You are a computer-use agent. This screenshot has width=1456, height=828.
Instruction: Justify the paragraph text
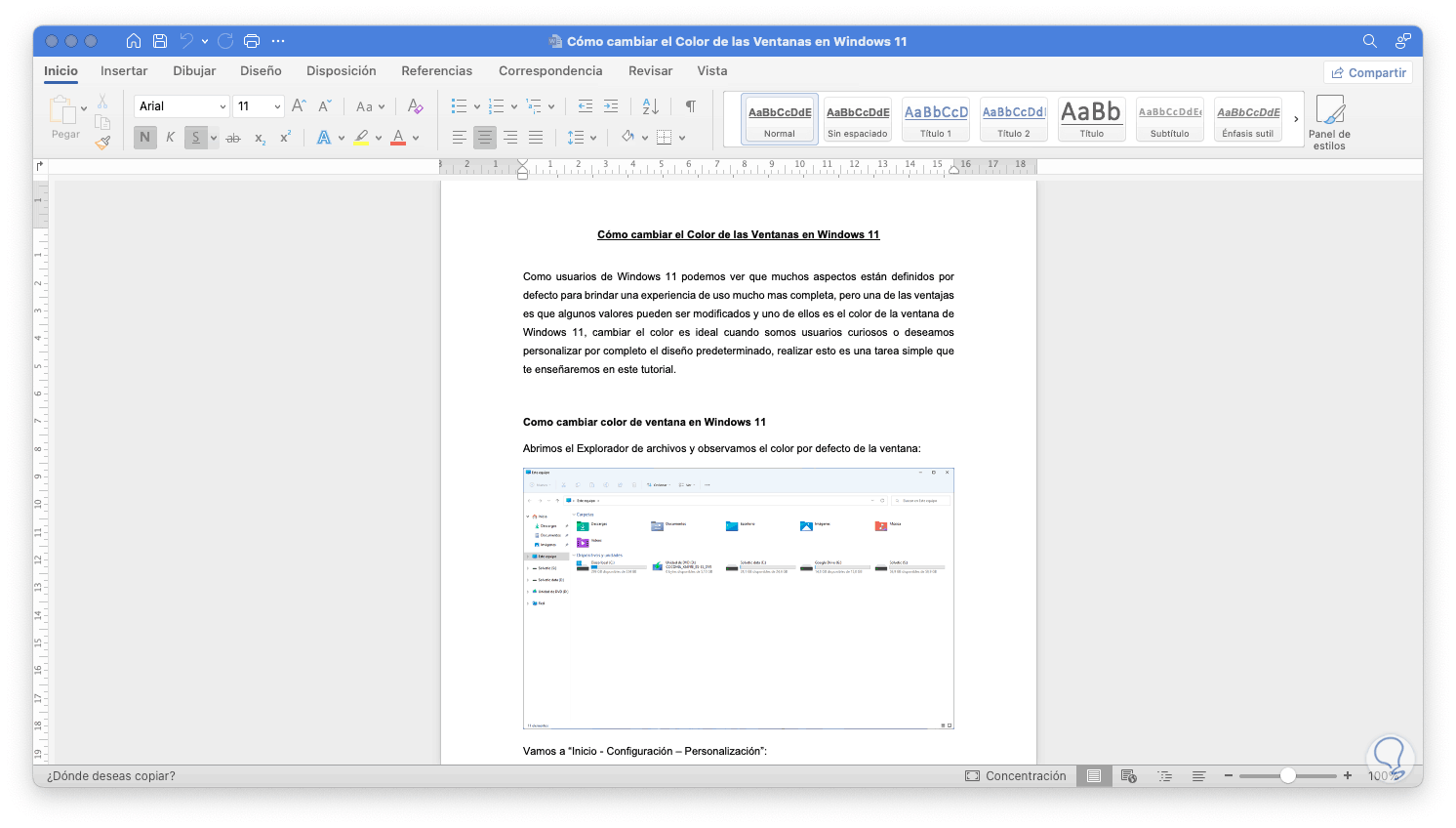[536, 138]
